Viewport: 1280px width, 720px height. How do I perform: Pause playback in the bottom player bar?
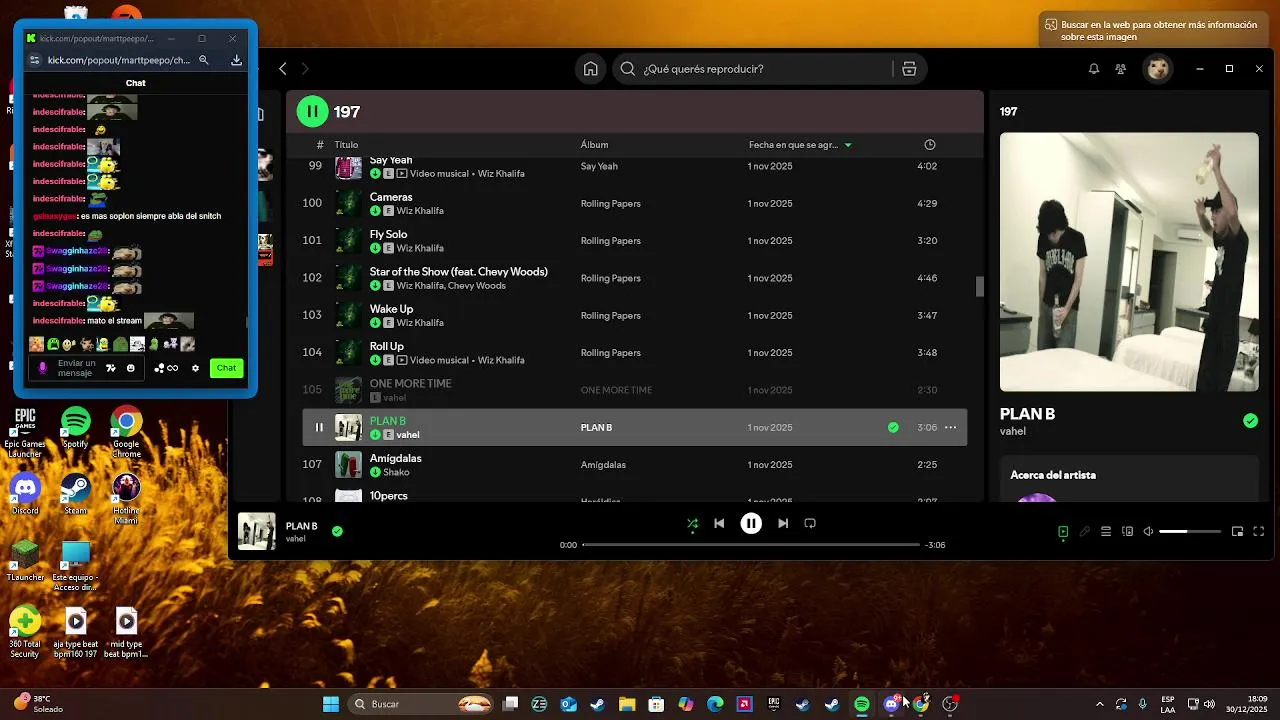click(751, 523)
